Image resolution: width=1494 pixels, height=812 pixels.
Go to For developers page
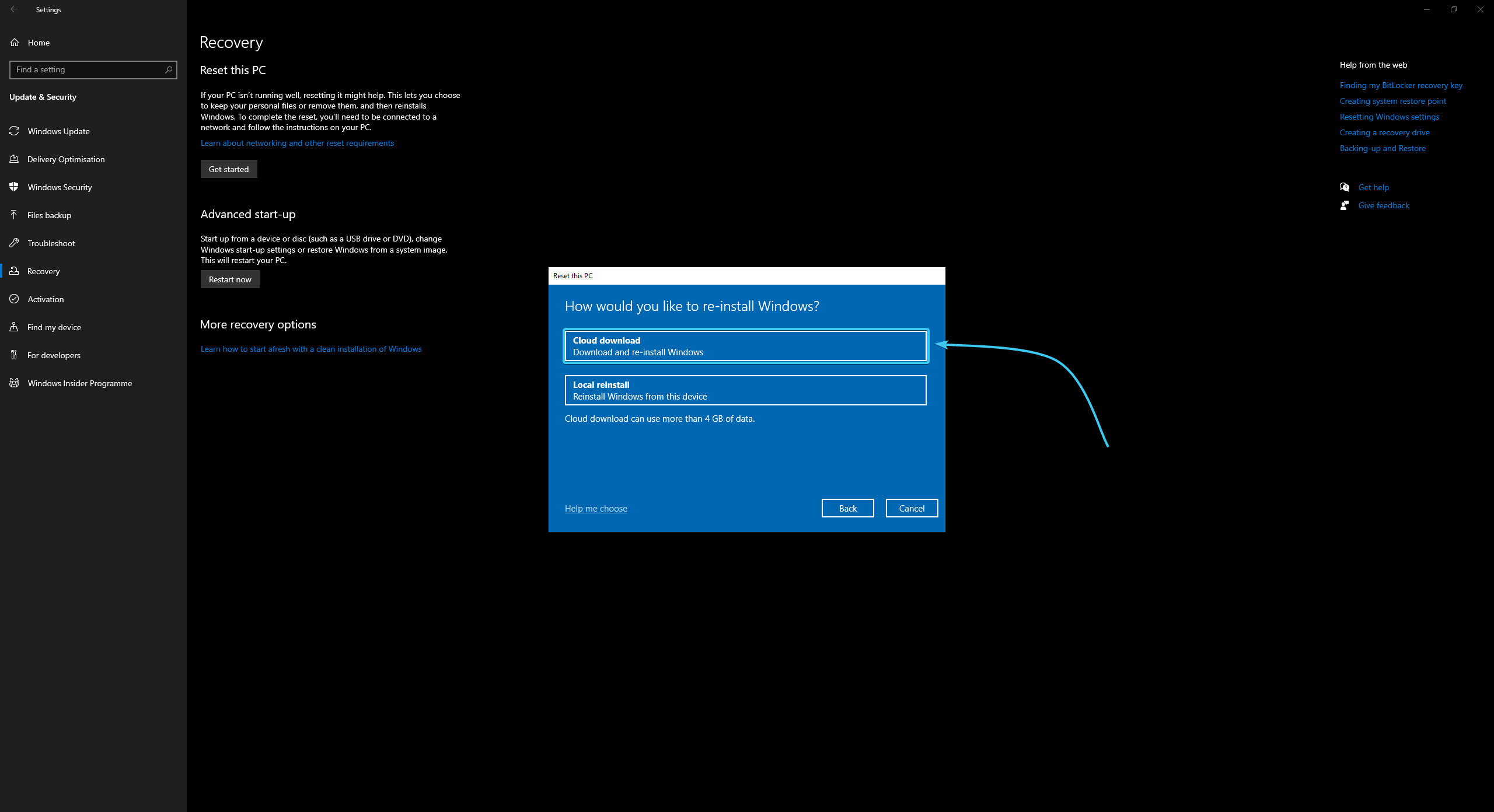(54, 355)
